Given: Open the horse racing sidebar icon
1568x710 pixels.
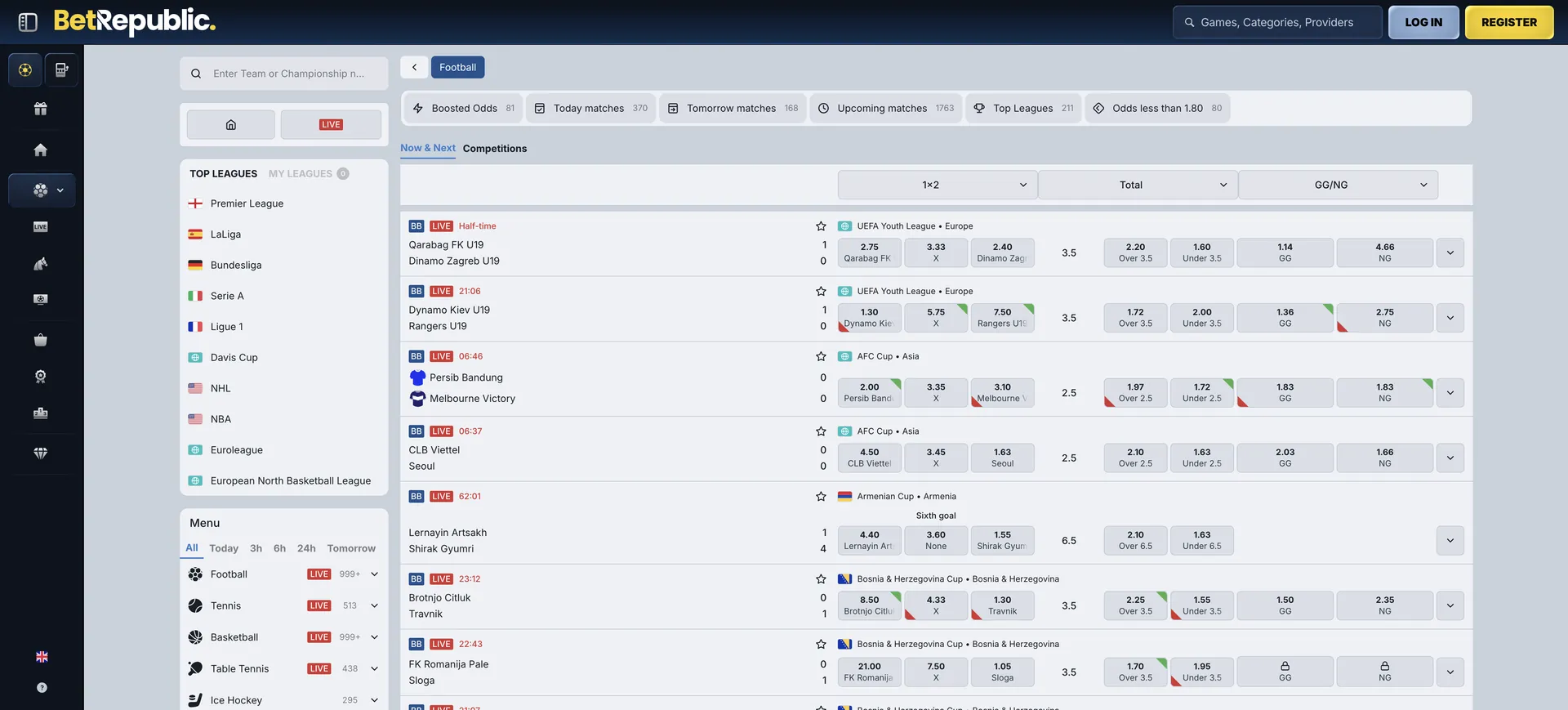Looking at the screenshot, I should point(41,263).
